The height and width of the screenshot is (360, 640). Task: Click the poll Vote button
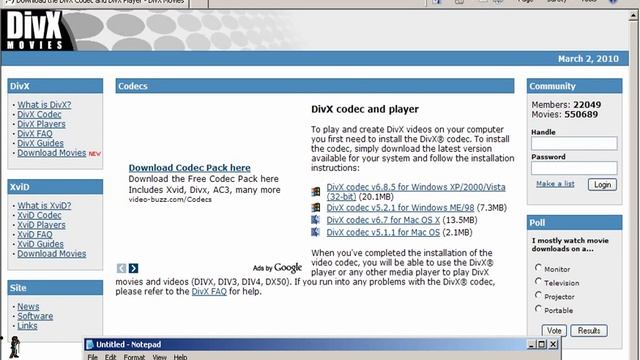554,330
